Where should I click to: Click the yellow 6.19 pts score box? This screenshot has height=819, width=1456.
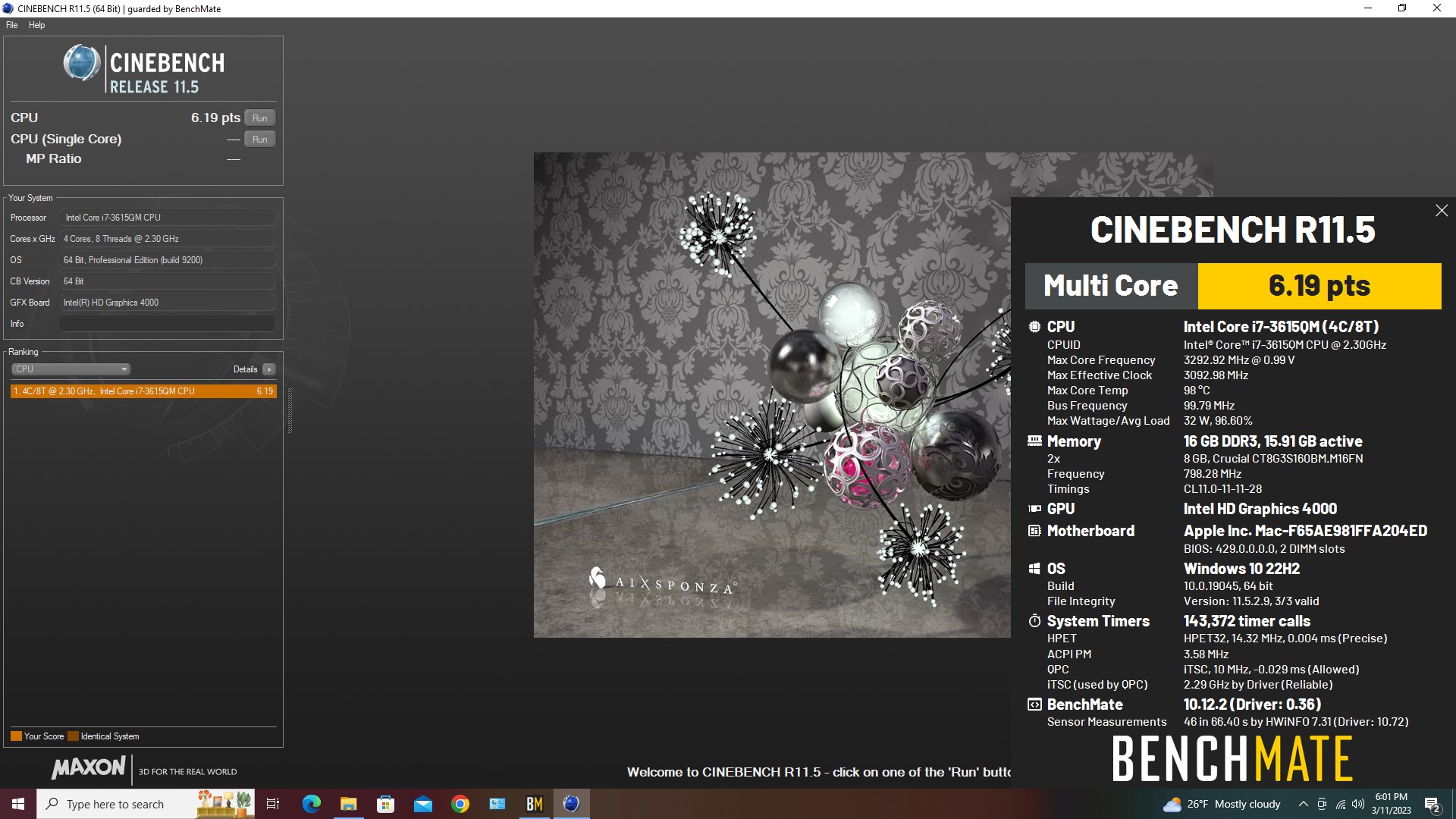1319,286
